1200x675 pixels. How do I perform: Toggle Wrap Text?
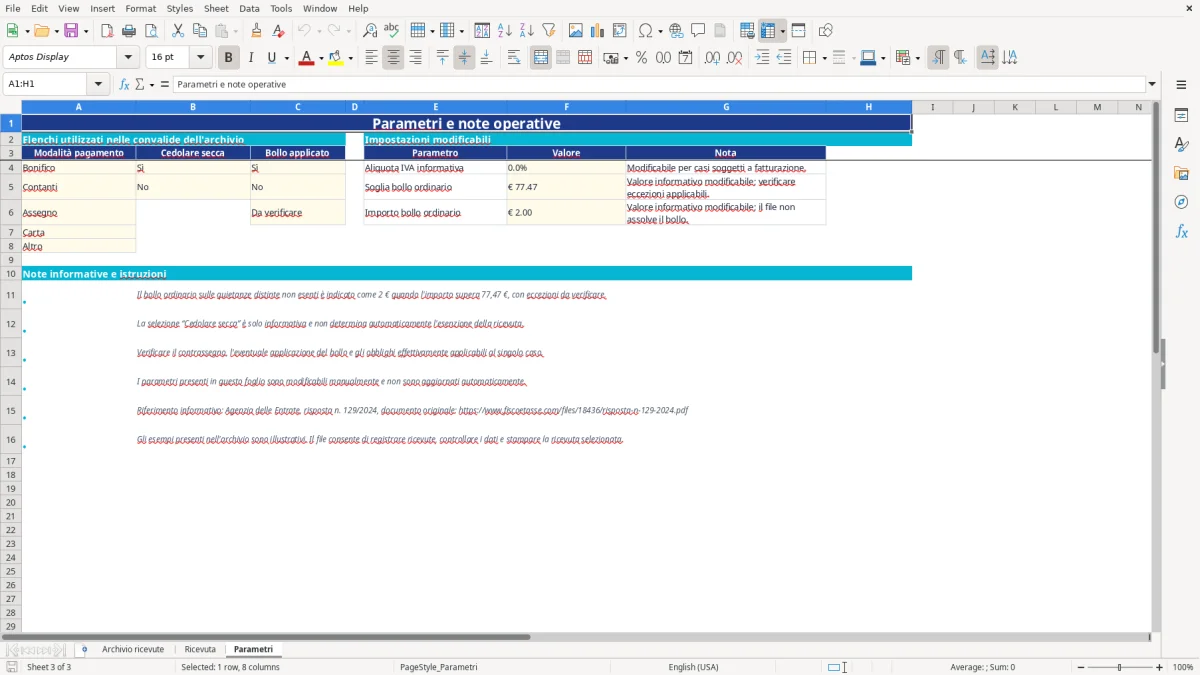coord(514,58)
